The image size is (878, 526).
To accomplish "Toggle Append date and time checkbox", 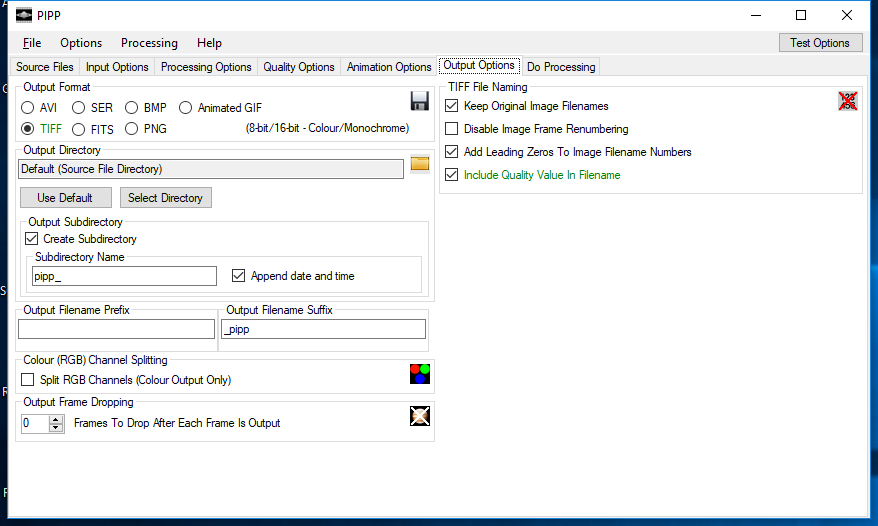I will pyautogui.click(x=239, y=276).
